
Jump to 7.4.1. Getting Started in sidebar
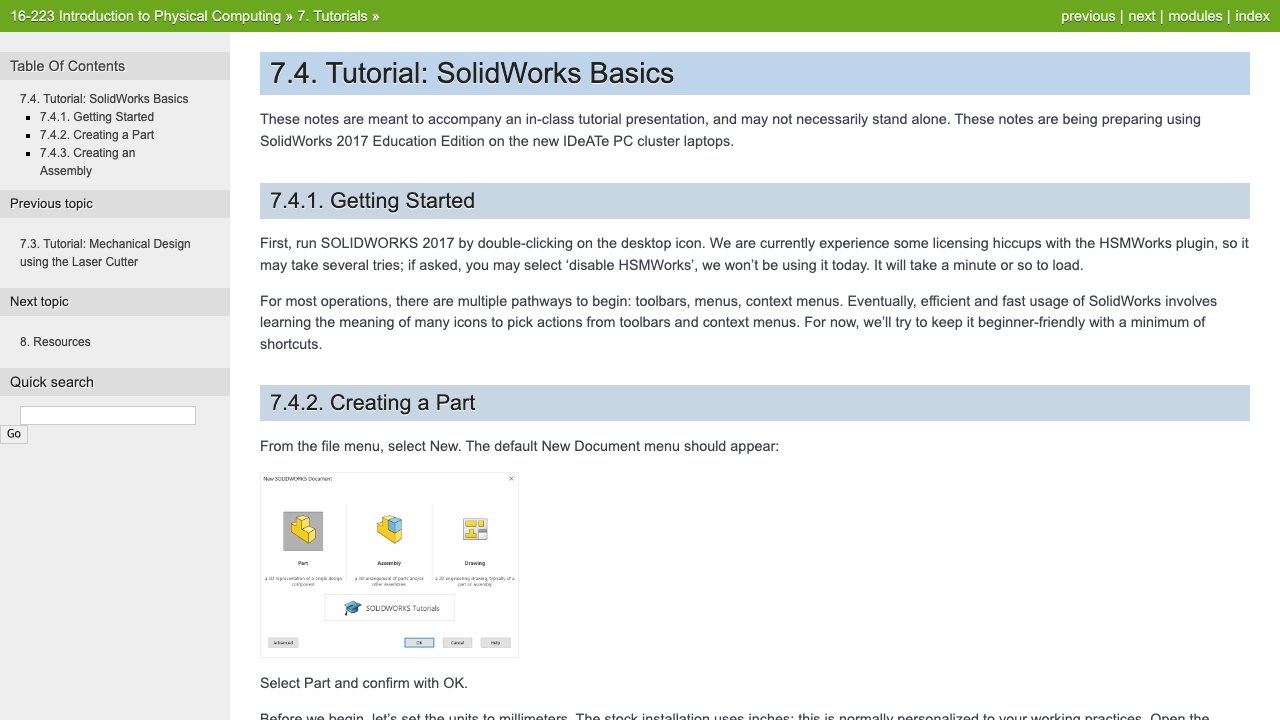tap(97, 117)
